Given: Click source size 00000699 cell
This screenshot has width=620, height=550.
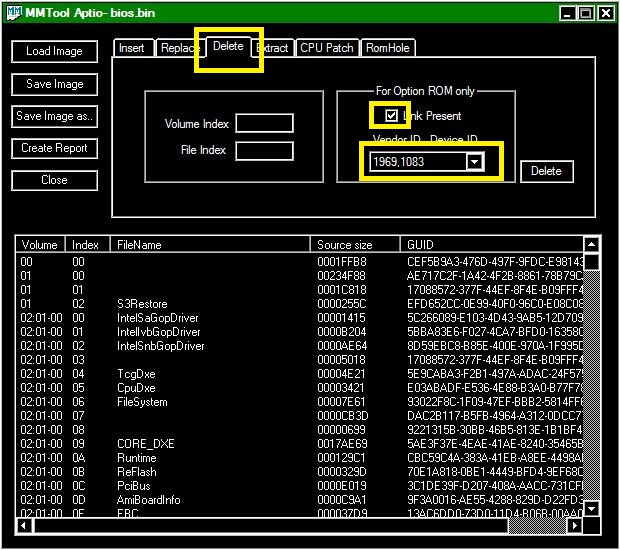Looking at the screenshot, I should pyautogui.click(x=342, y=430).
